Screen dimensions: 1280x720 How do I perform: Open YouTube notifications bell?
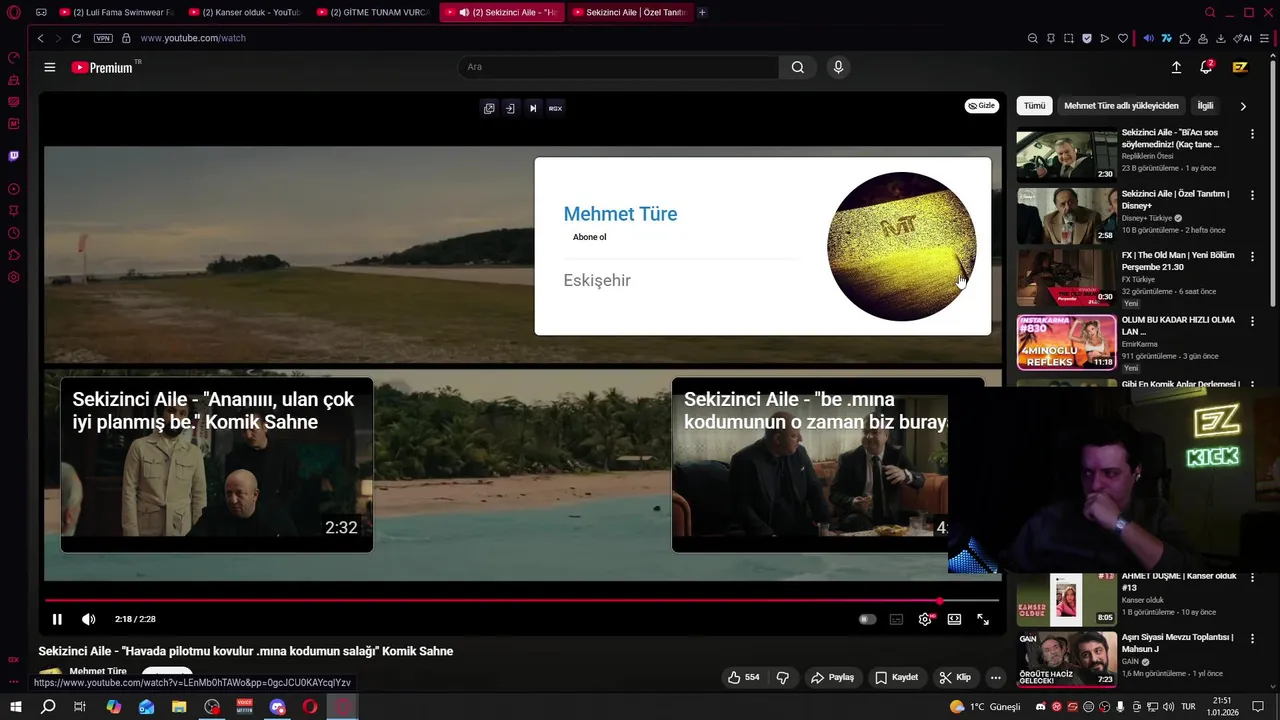pos(1206,67)
